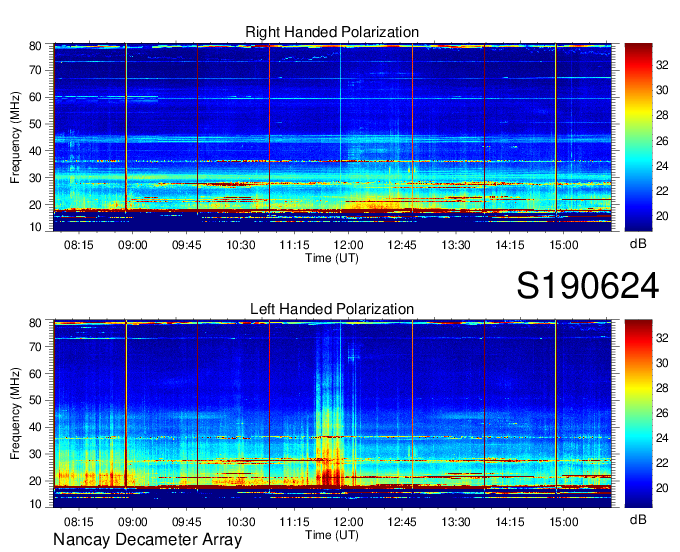This screenshot has height=552, width=680.
Task: Click the Left Handed Polarization title
Action: 332,309
